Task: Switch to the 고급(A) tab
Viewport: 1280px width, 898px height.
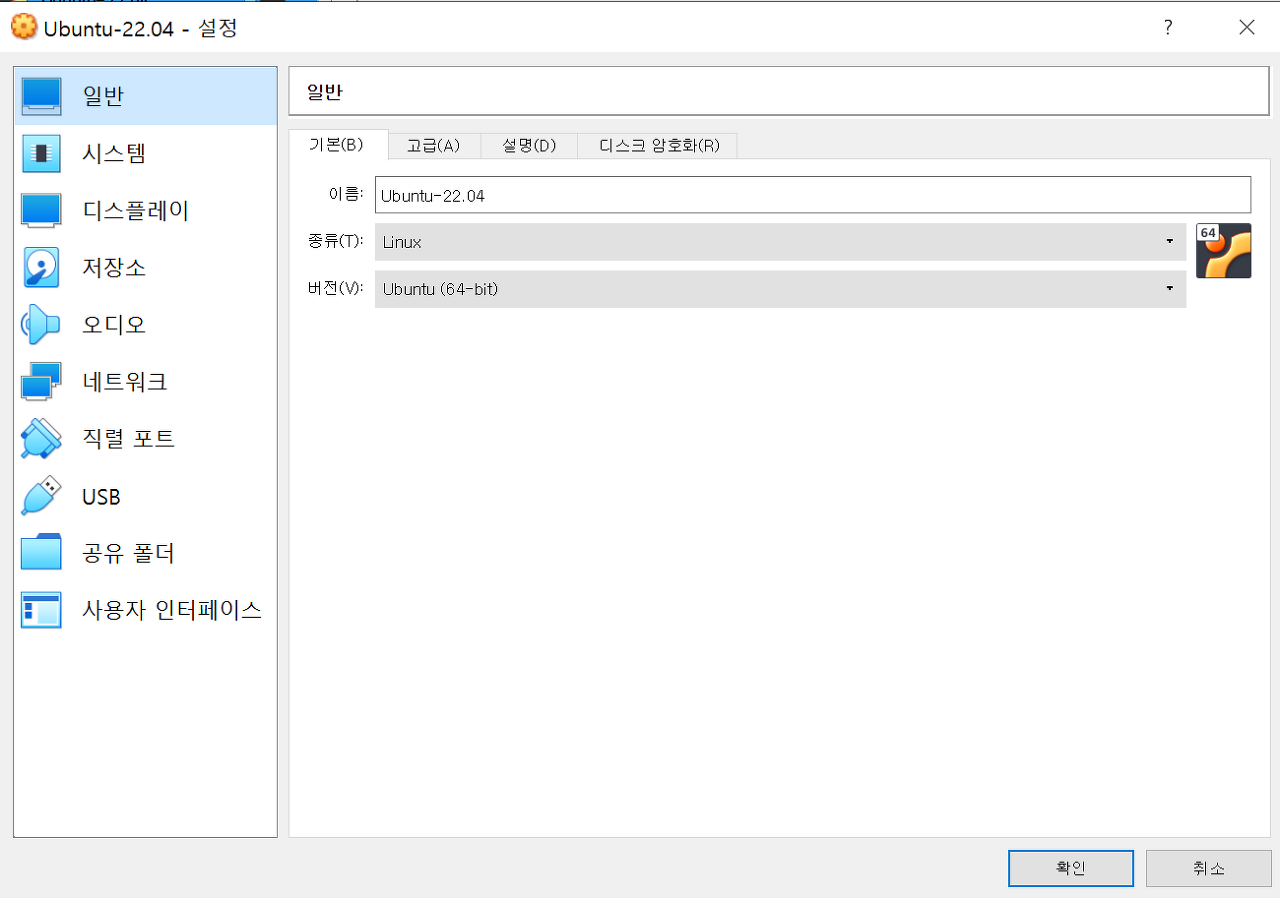Action: click(433, 146)
